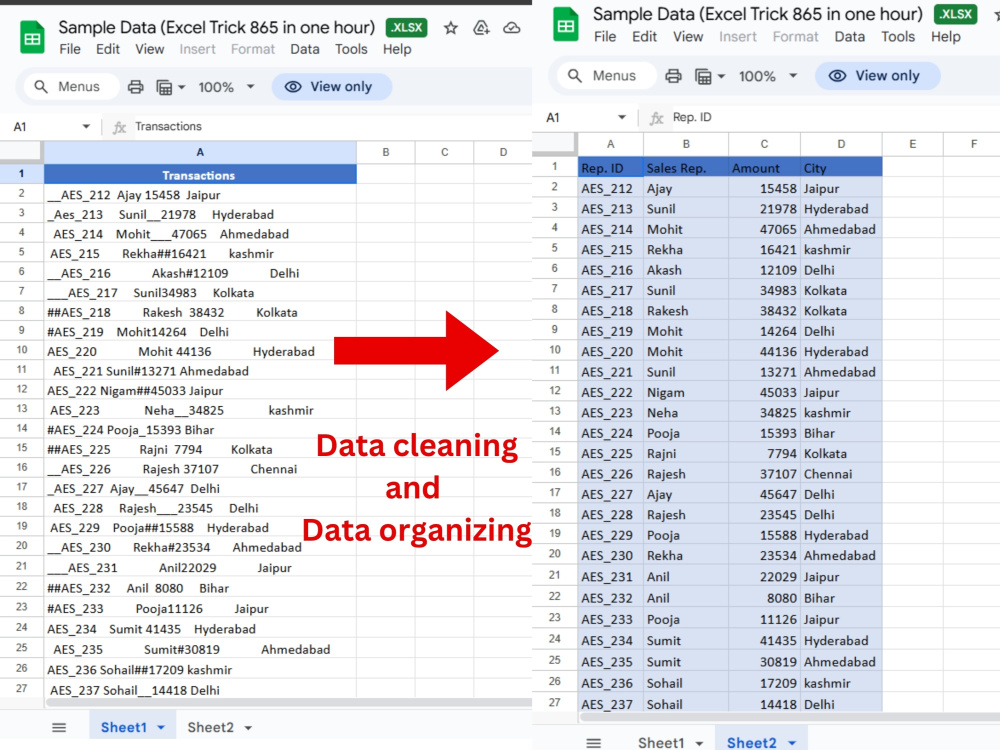This screenshot has height=750, width=1000.
Task: Select row 10 header in left window
Action: pos(22,350)
